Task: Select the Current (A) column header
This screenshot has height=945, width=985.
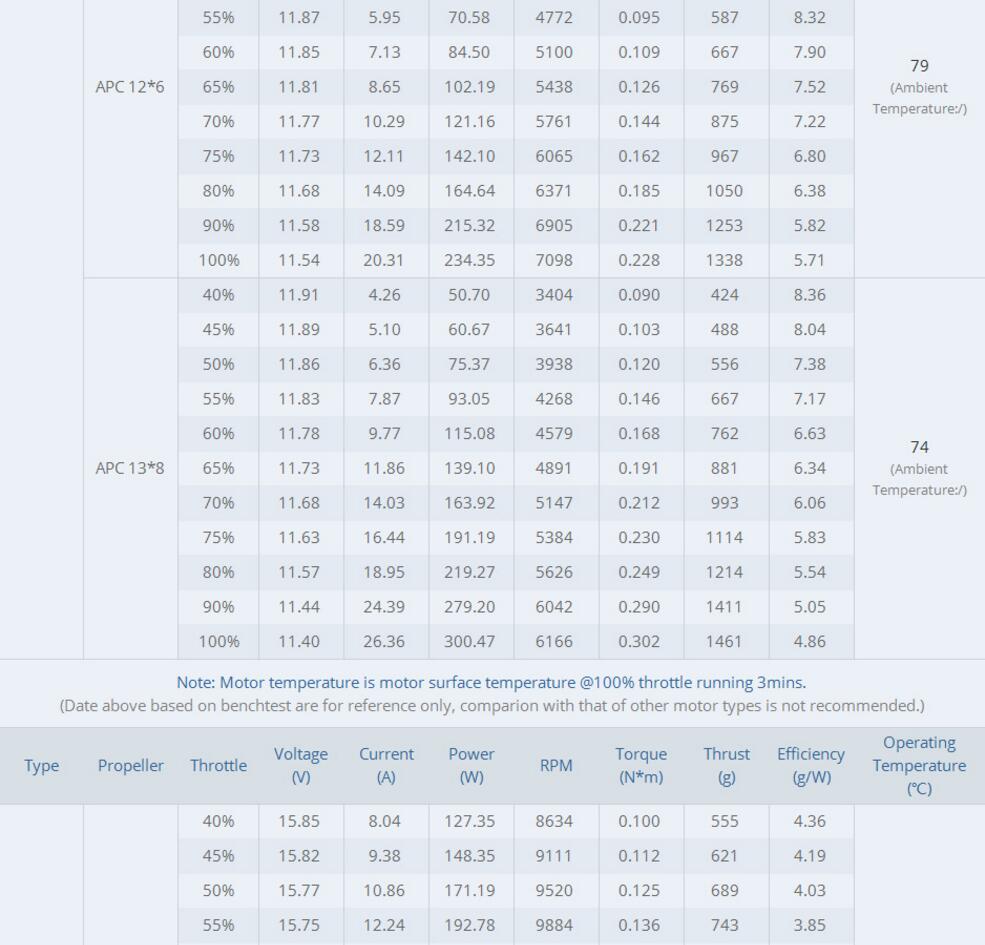Action: pyautogui.click(x=386, y=765)
